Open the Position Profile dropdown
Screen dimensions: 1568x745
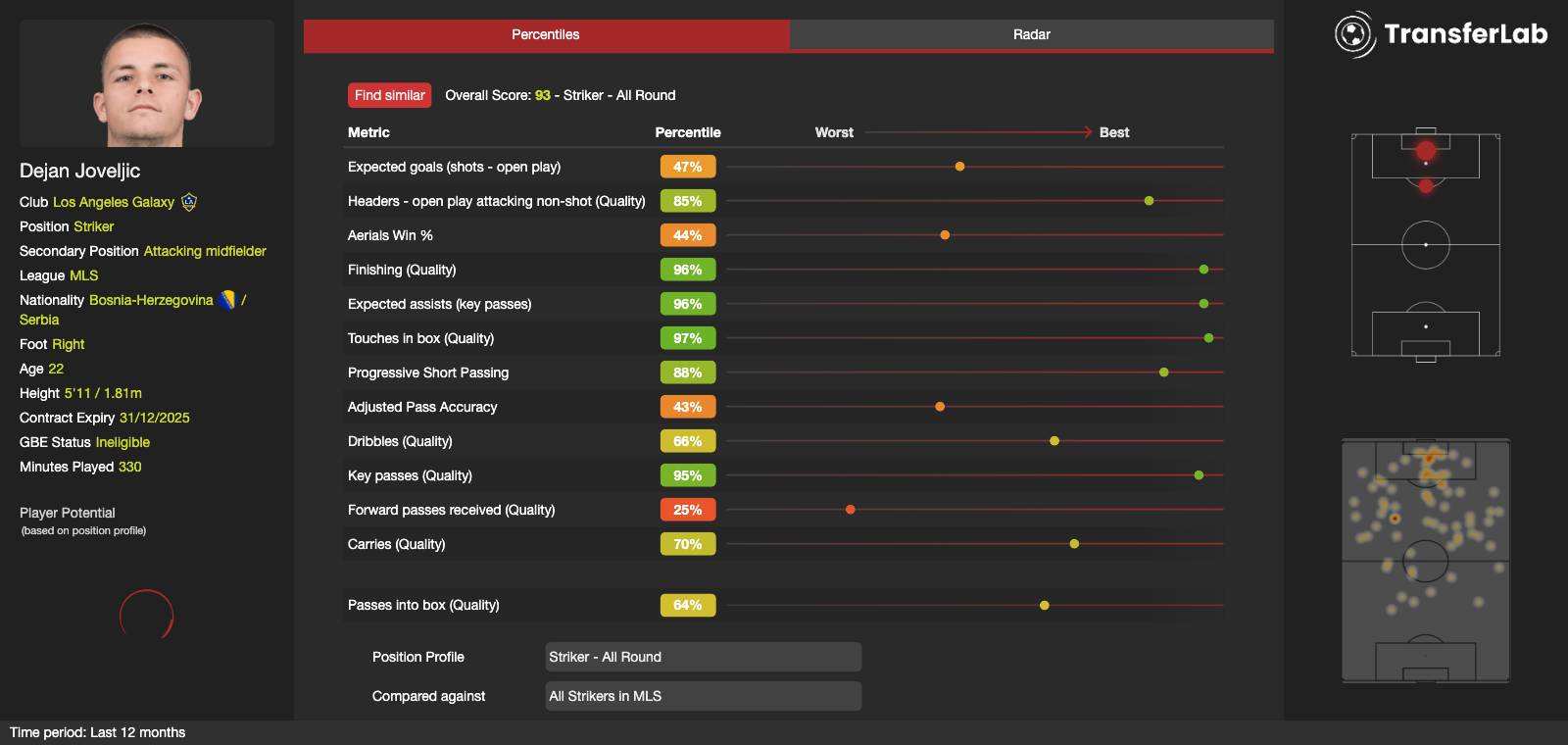click(x=704, y=657)
